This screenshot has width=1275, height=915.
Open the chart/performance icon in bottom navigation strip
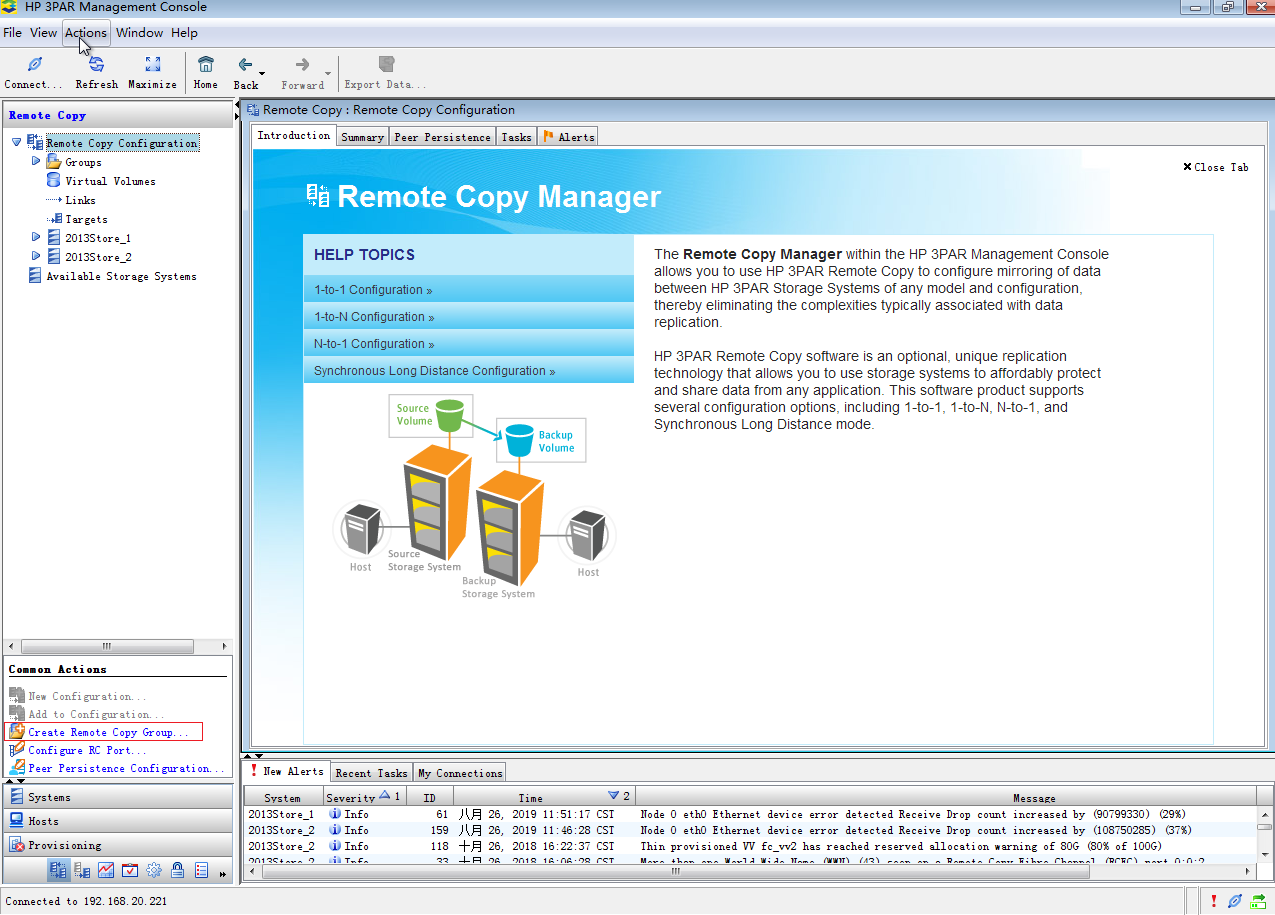[106, 871]
